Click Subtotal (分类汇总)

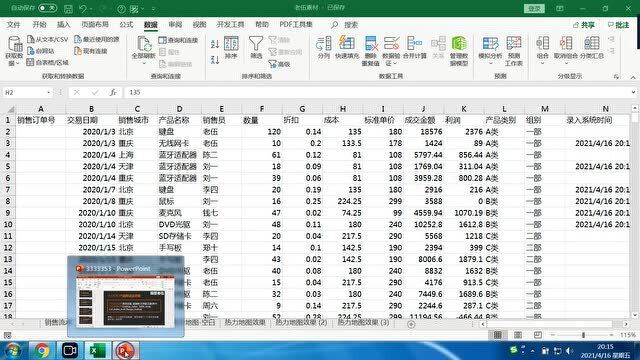click(x=591, y=47)
